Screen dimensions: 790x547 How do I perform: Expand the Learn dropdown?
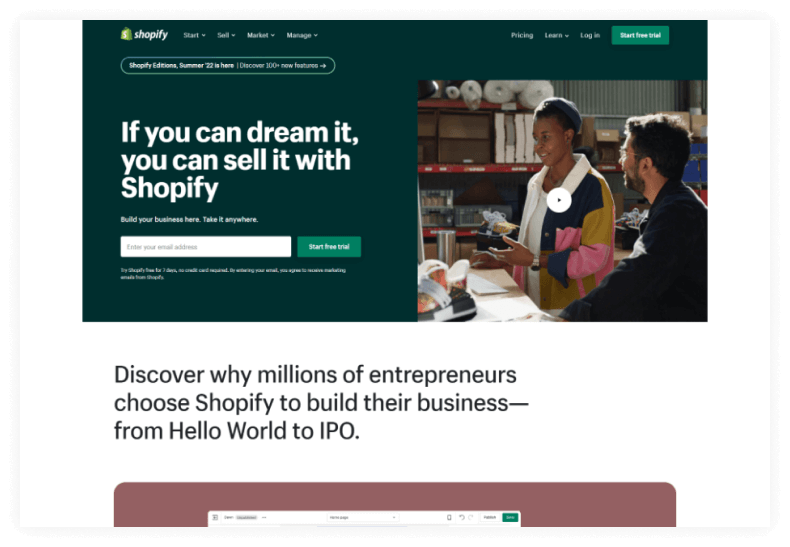(x=557, y=35)
